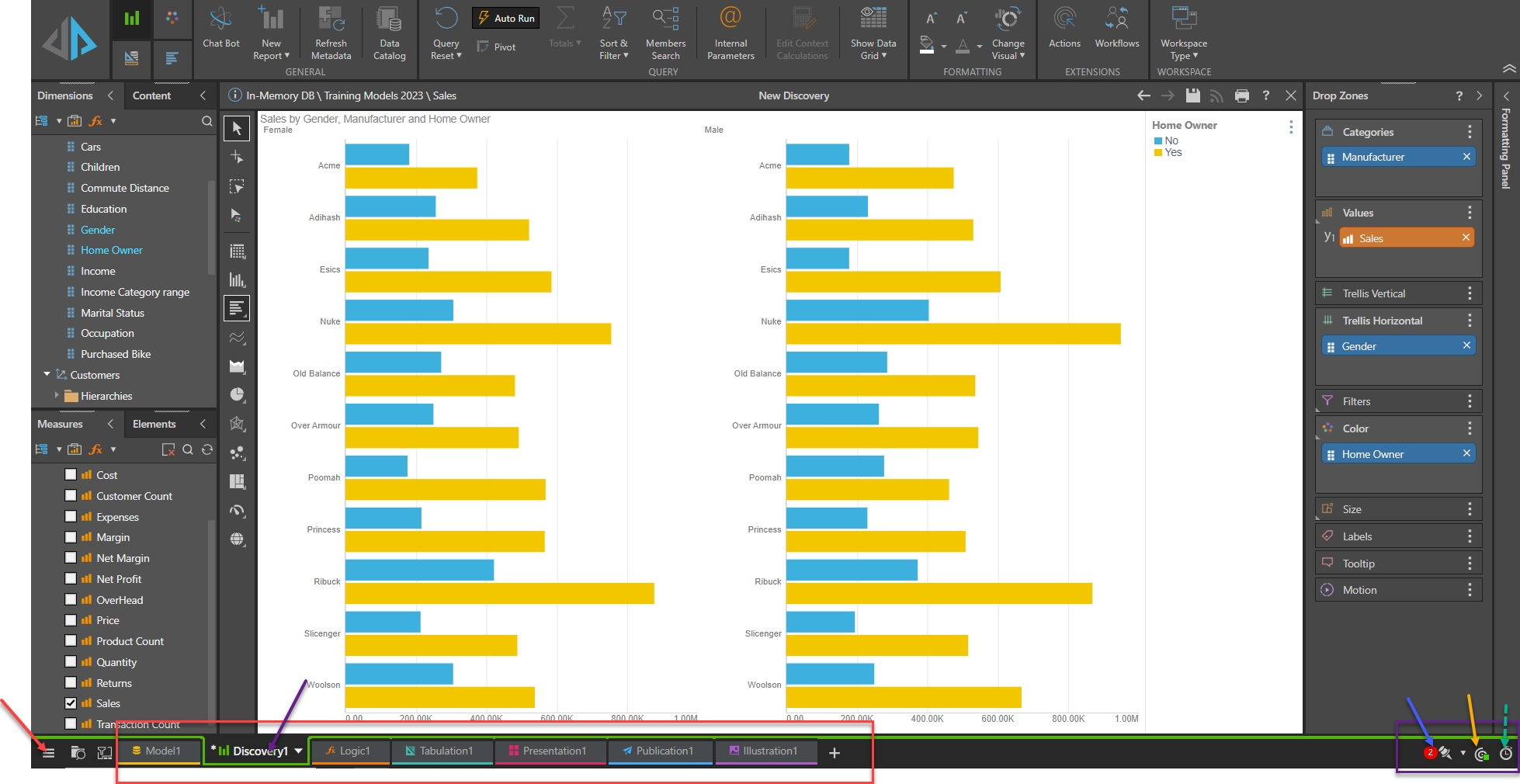Image resolution: width=1520 pixels, height=784 pixels.
Task: Check the Margin measure checkbox
Action: pyautogui.click(x=71, y=537)
